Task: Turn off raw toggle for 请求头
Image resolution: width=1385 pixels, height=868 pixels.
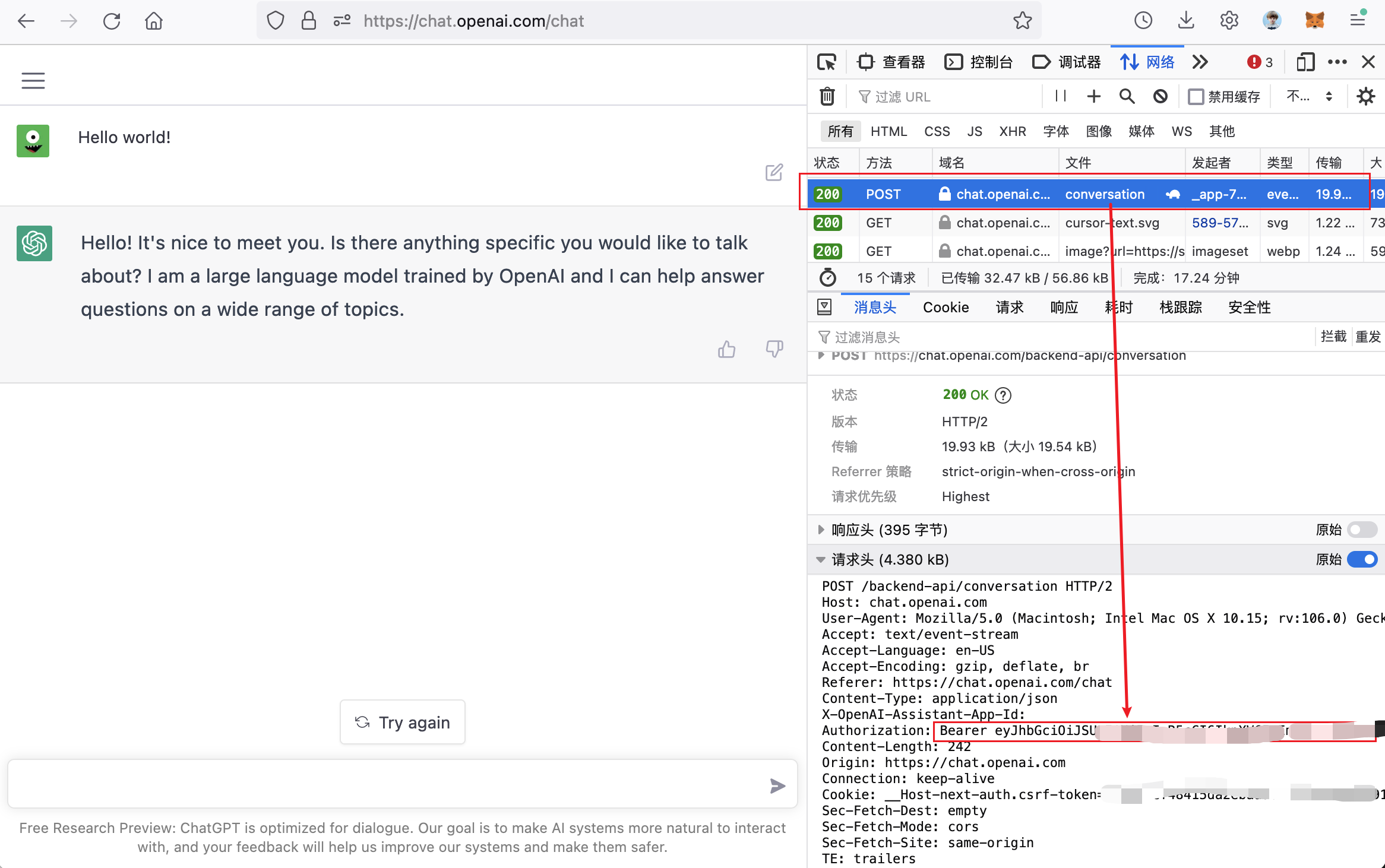Action: (1362, 559)
